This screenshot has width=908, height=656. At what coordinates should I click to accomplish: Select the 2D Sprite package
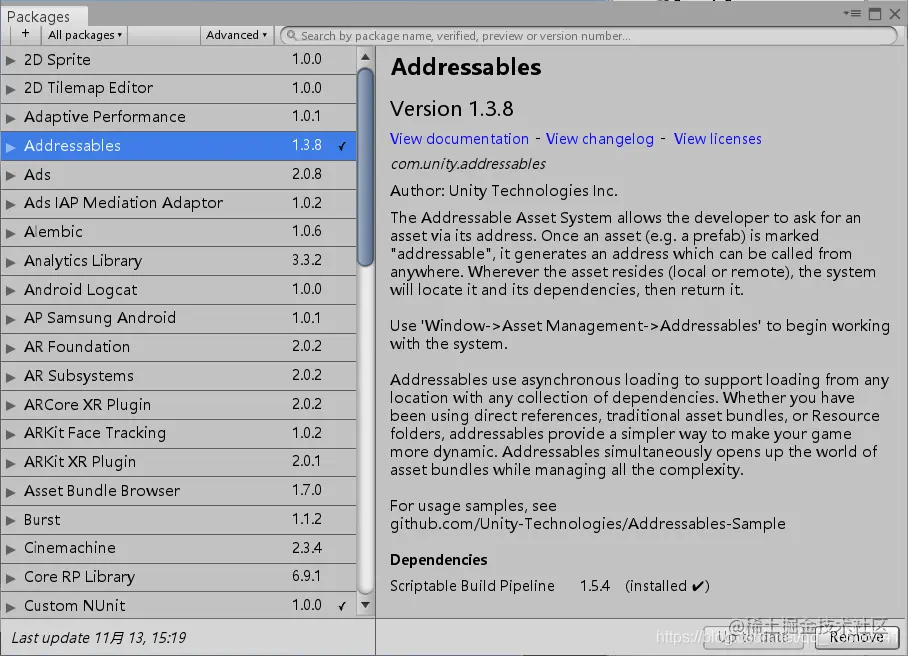point(178,60)
